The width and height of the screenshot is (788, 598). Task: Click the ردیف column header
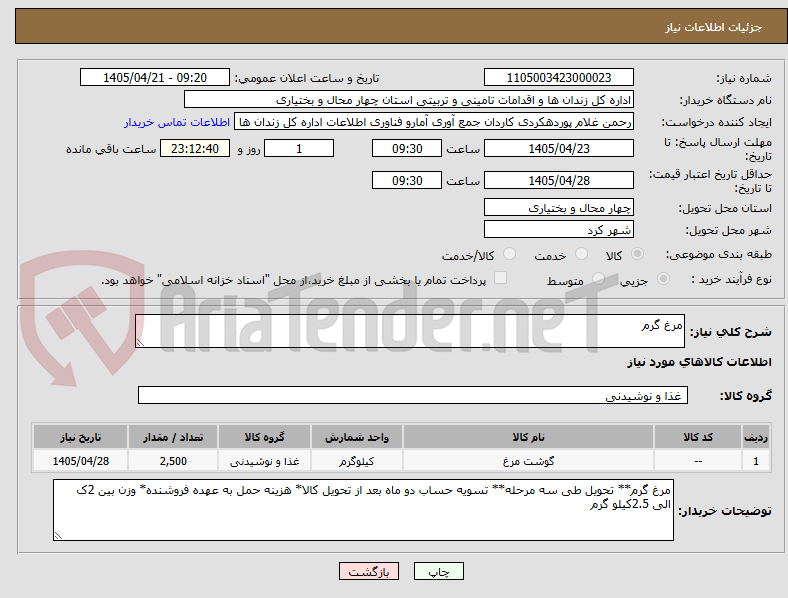pos(756,437)
